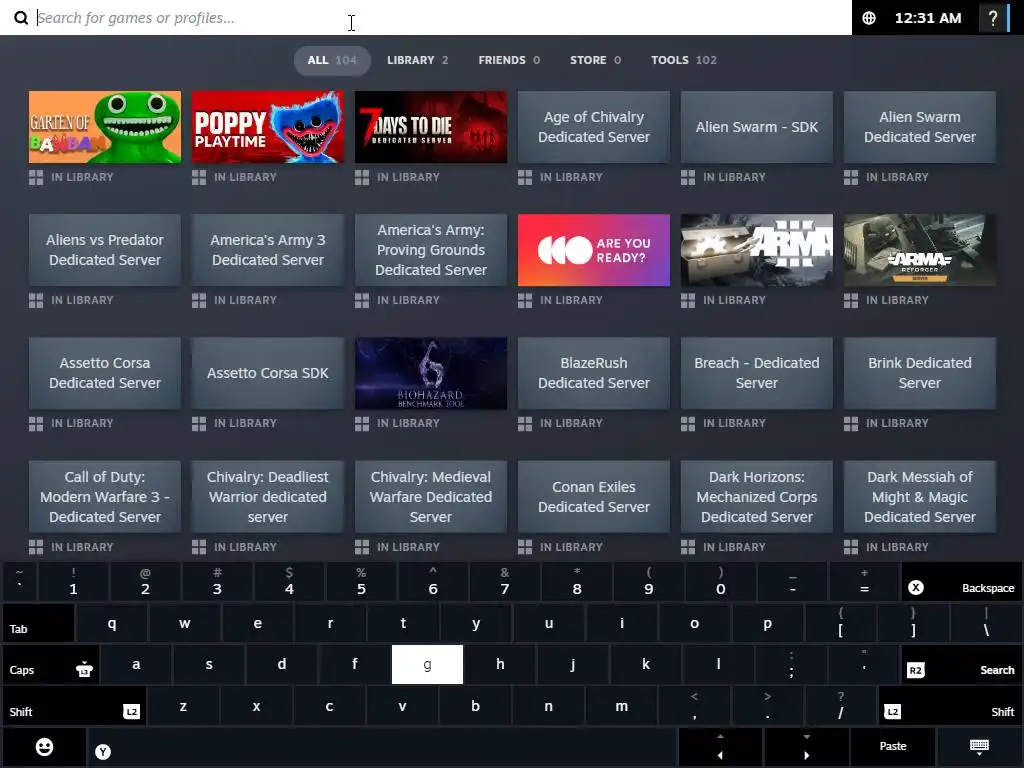Screen dimensions: 1024x768
Task: Open Breach - Dedicated Server entry
Action: [756, 373]
